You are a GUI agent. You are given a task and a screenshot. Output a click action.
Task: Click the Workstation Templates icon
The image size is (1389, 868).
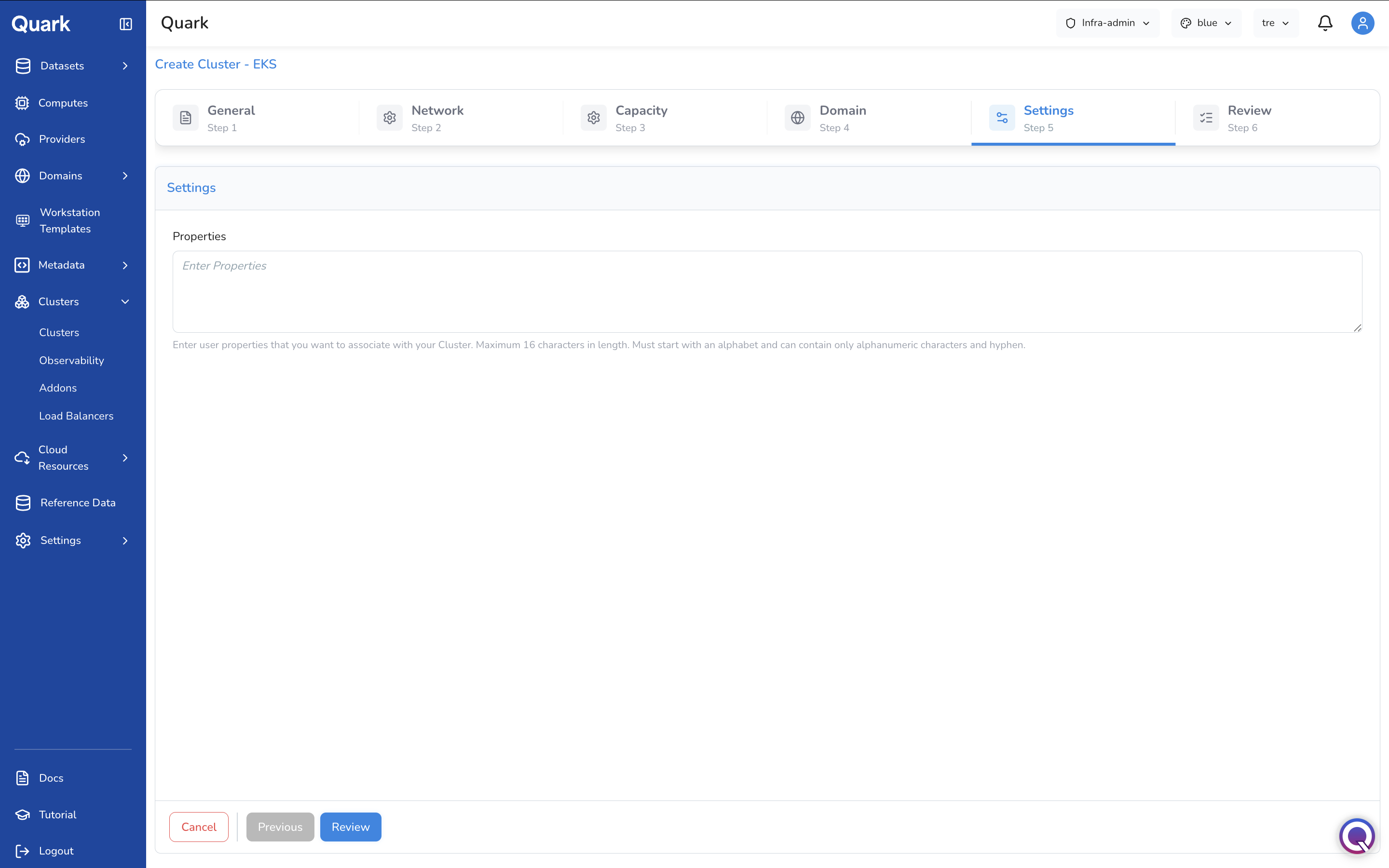(x=22, y=220)
